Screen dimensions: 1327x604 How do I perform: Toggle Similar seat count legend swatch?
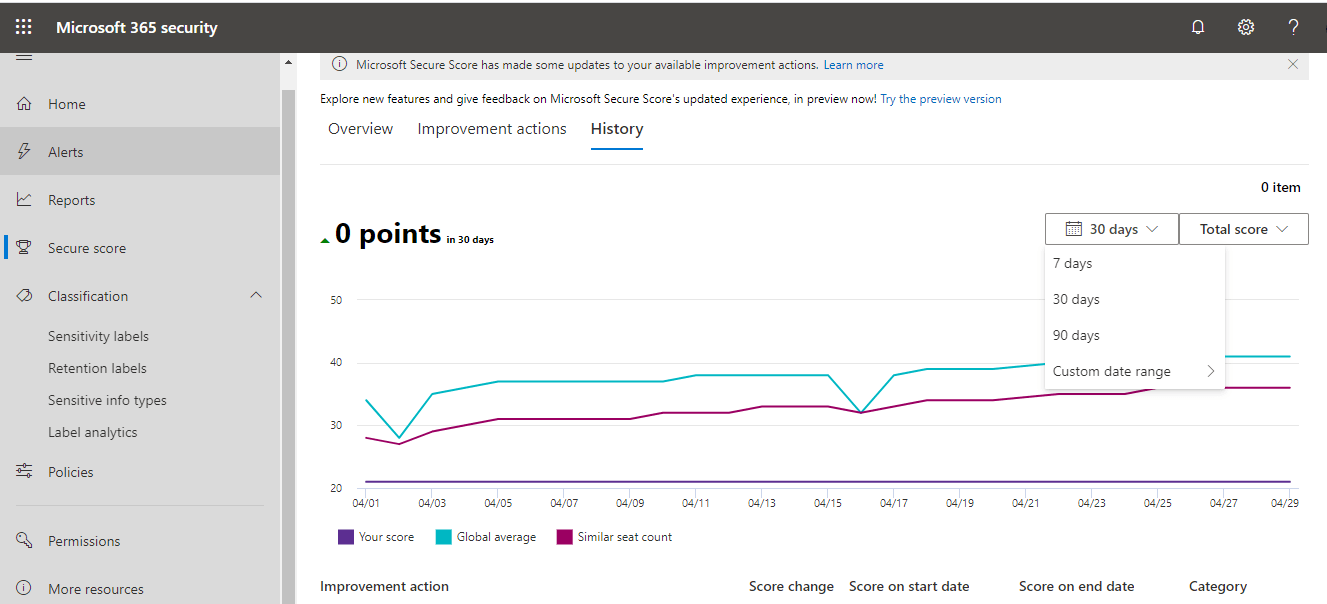pos(565,537)
